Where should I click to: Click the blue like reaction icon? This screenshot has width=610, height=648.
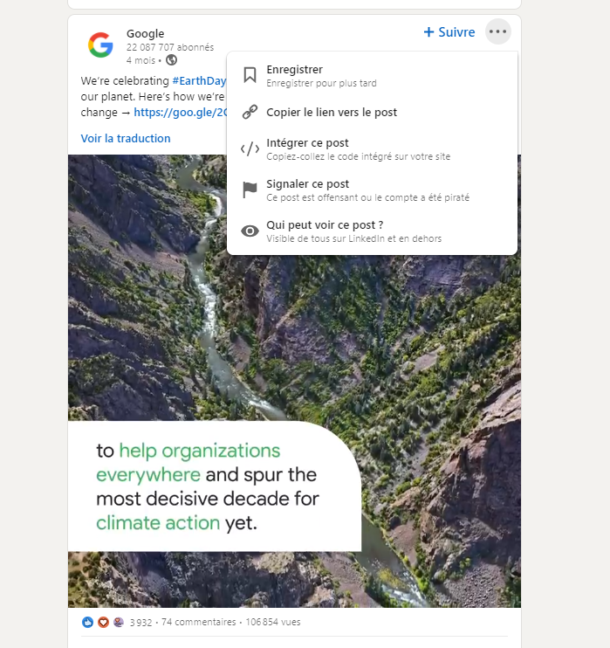coord(88,622)
